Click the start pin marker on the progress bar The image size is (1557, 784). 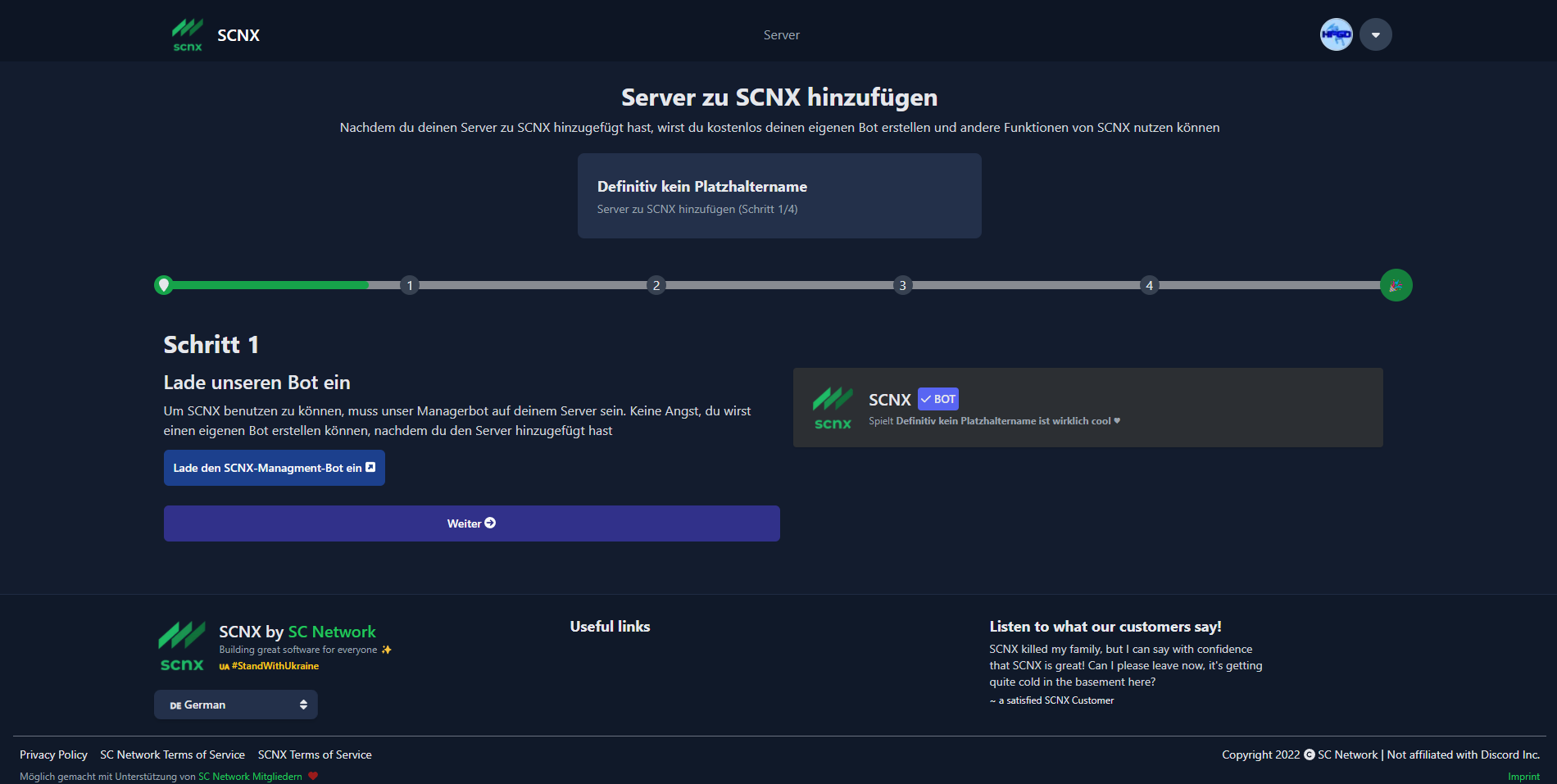(x=164, y=285)
